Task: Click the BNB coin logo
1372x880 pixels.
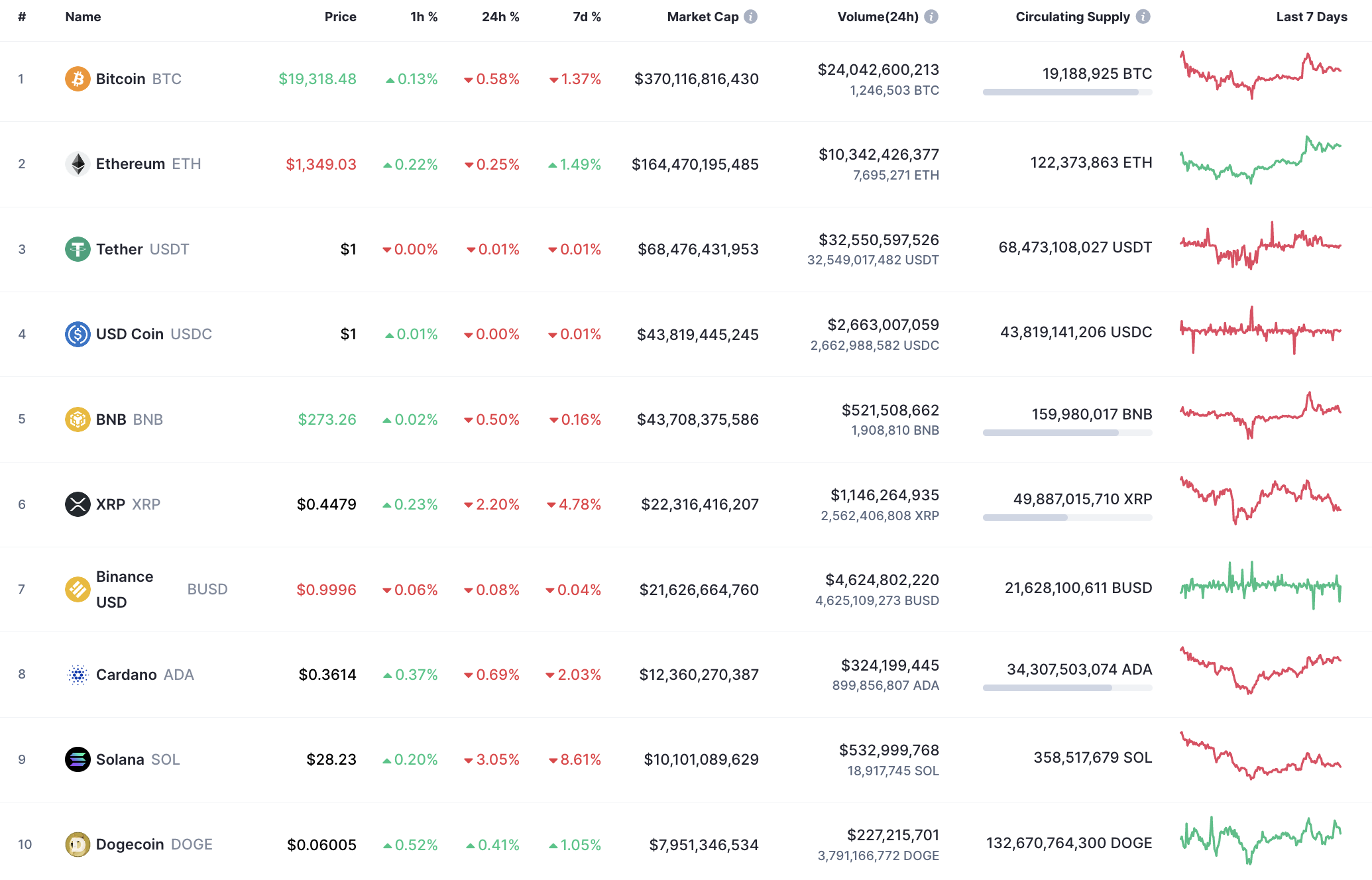Action: click(78, 419)
